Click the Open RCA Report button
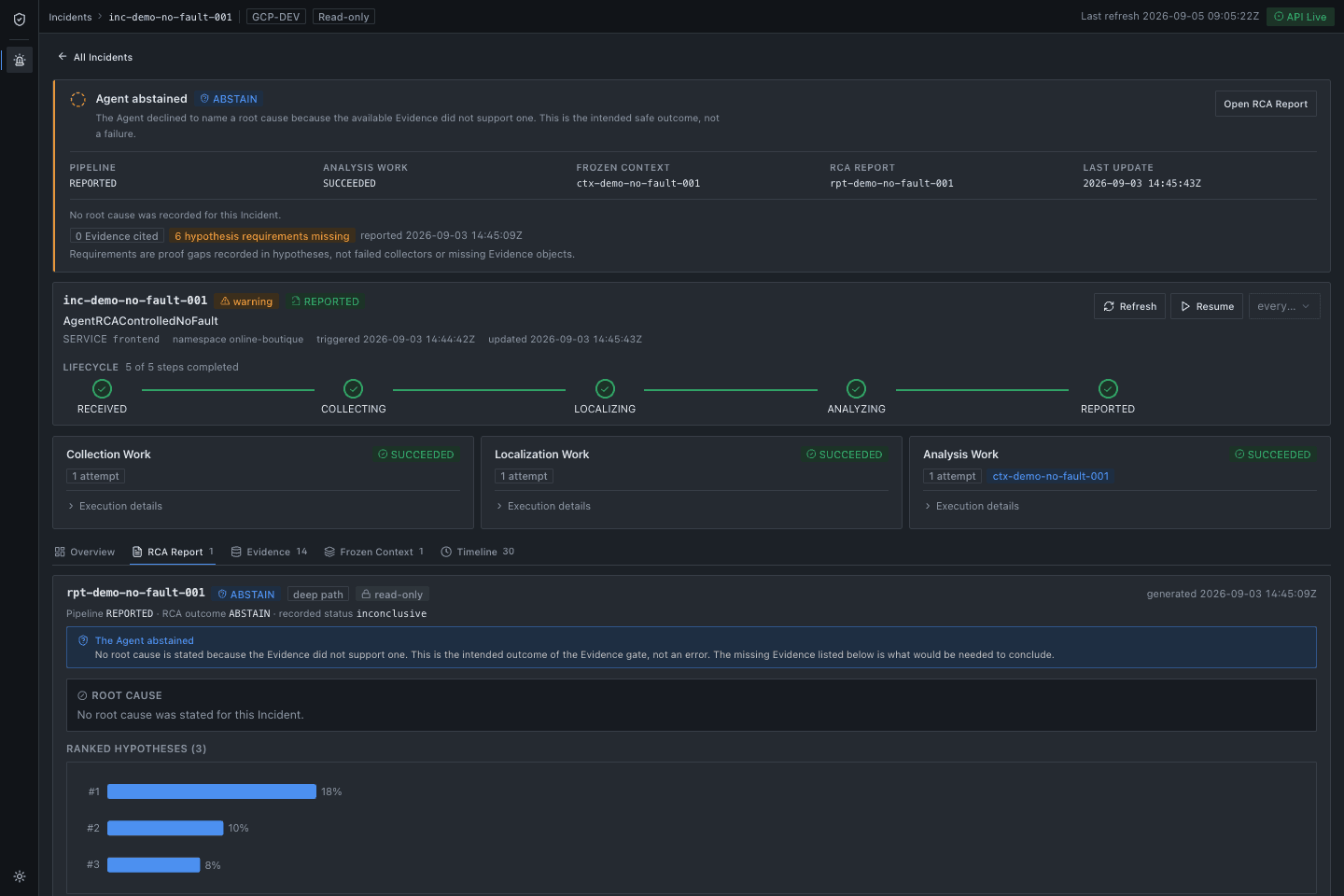1344x896 pixels. pyautogui.click(x=1266, y=104)
